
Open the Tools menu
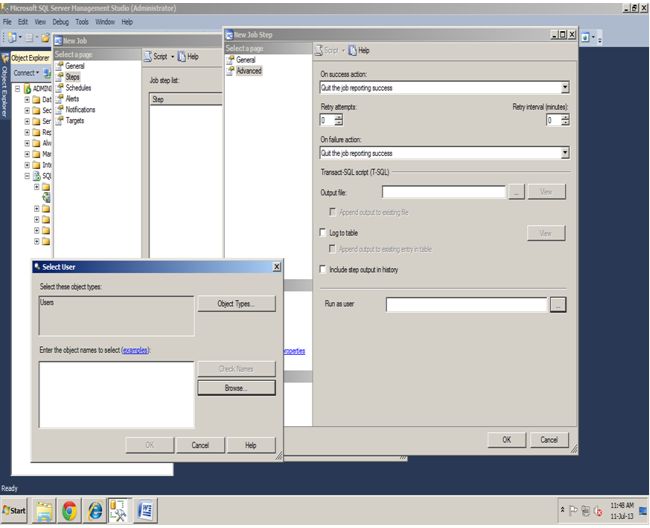82,22
